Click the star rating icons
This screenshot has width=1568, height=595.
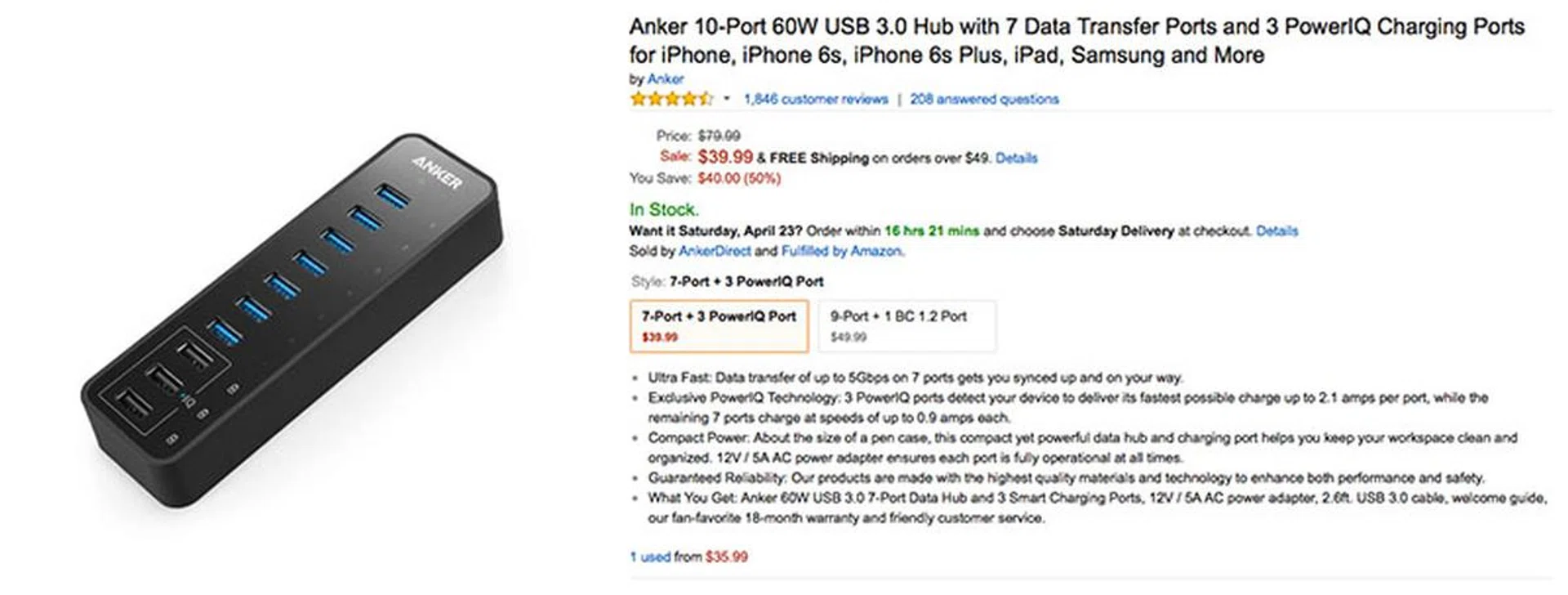click(670, 99)
